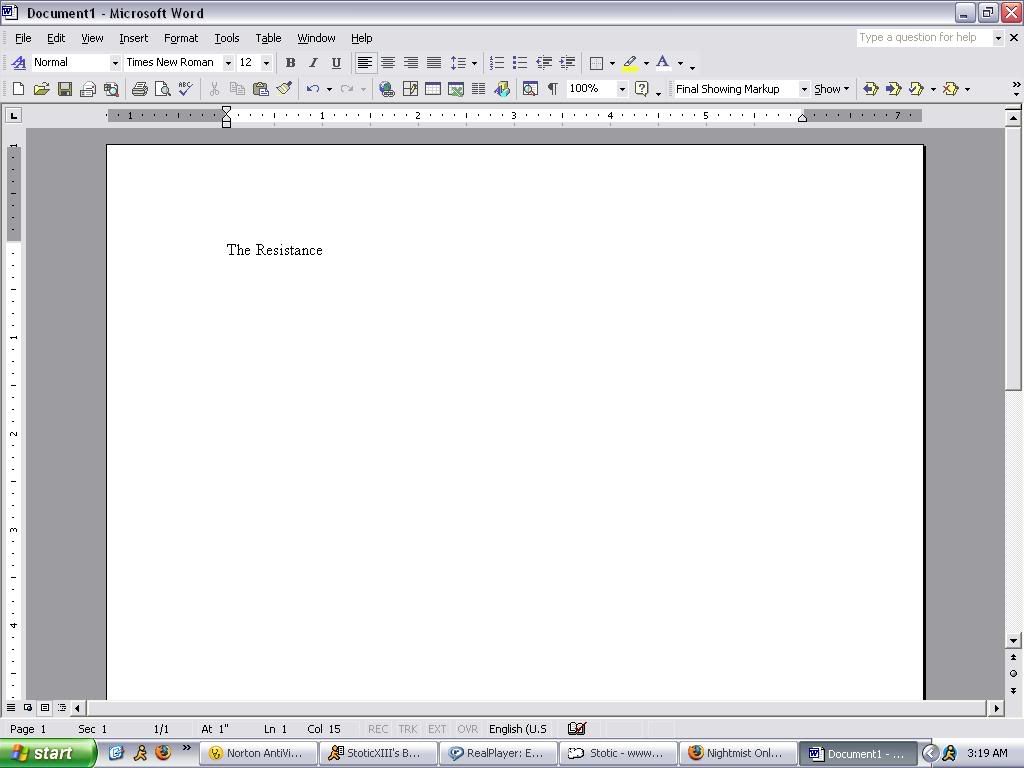Open the Table menu
The image size is (1024, 768).
click(x=268, y=38)
